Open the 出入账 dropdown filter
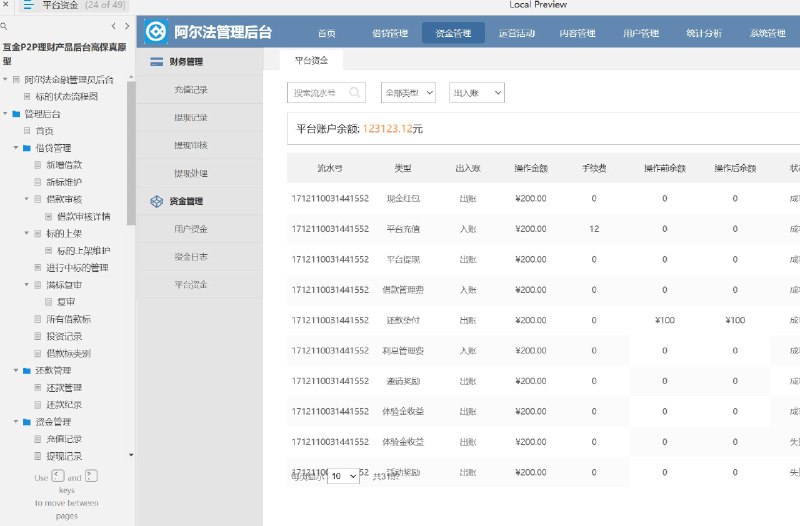Screen dimensions: 800x526 coord(477,92)
